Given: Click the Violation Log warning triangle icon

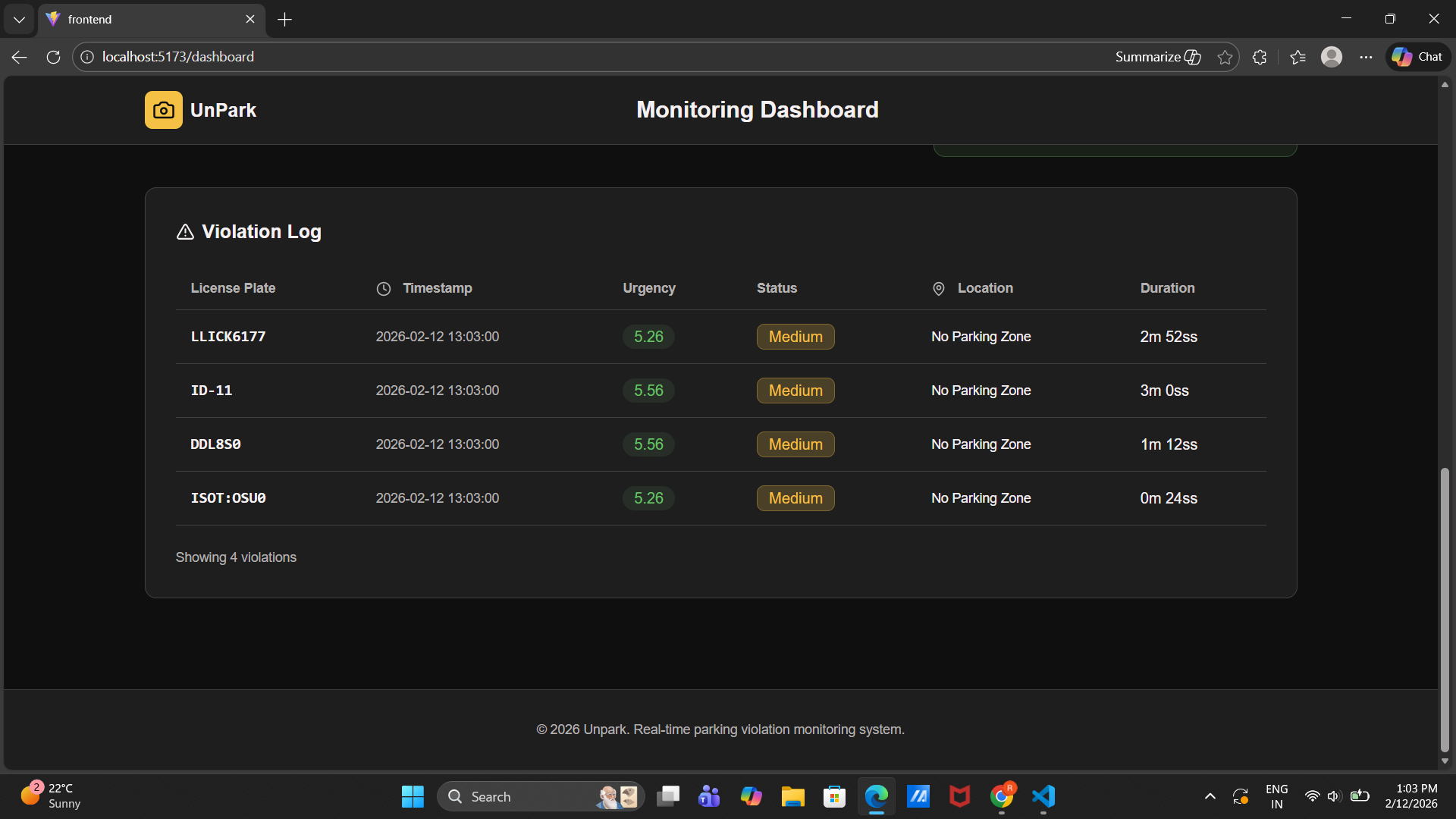Looking at the screenshot, I should (x=185, y=232).
